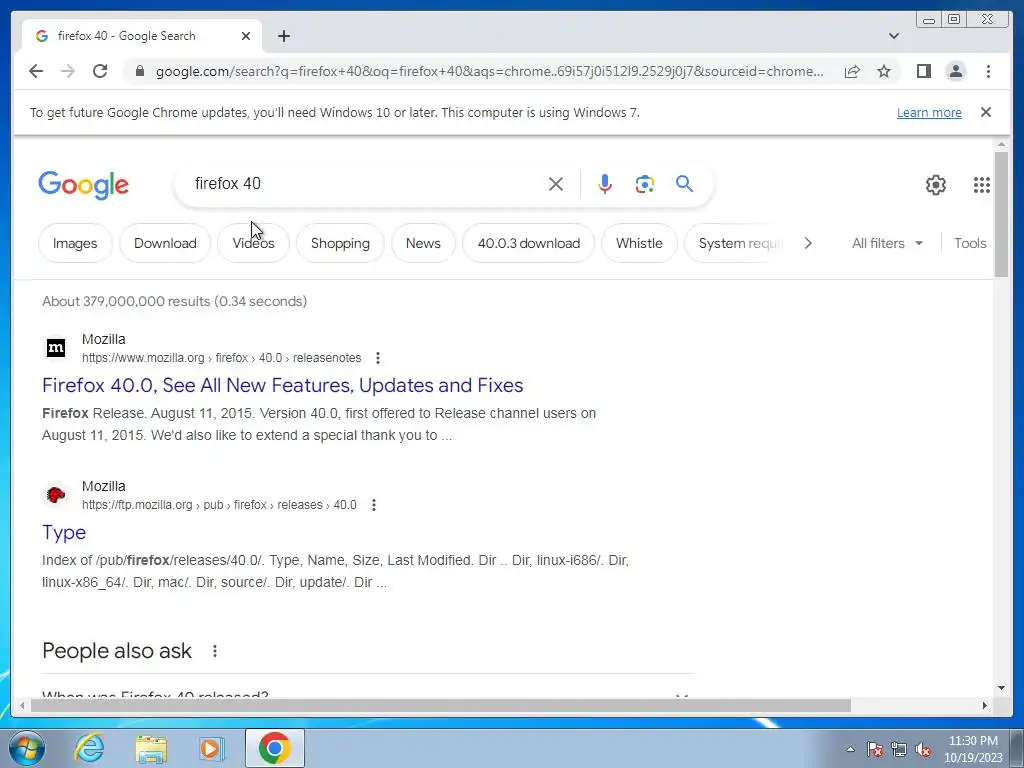Switch to Shopping results
The height and width of the screenshot is (768, 1024).
(340, 243)
